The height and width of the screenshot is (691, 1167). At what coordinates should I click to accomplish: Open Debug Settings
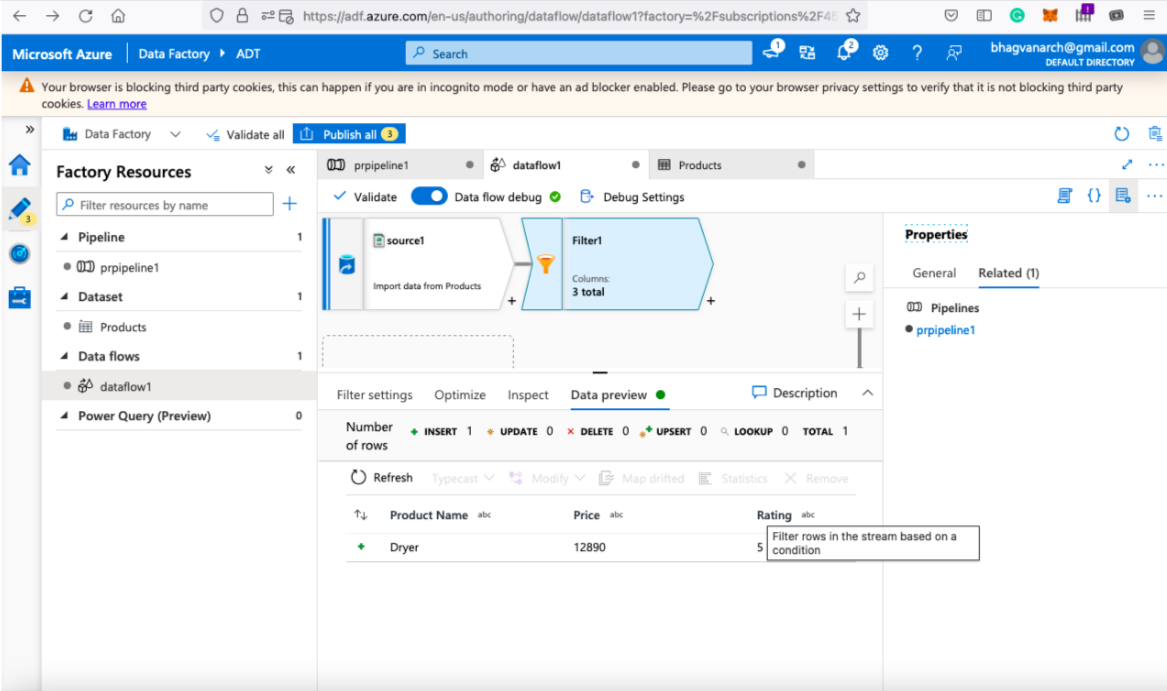coord(632,197)
